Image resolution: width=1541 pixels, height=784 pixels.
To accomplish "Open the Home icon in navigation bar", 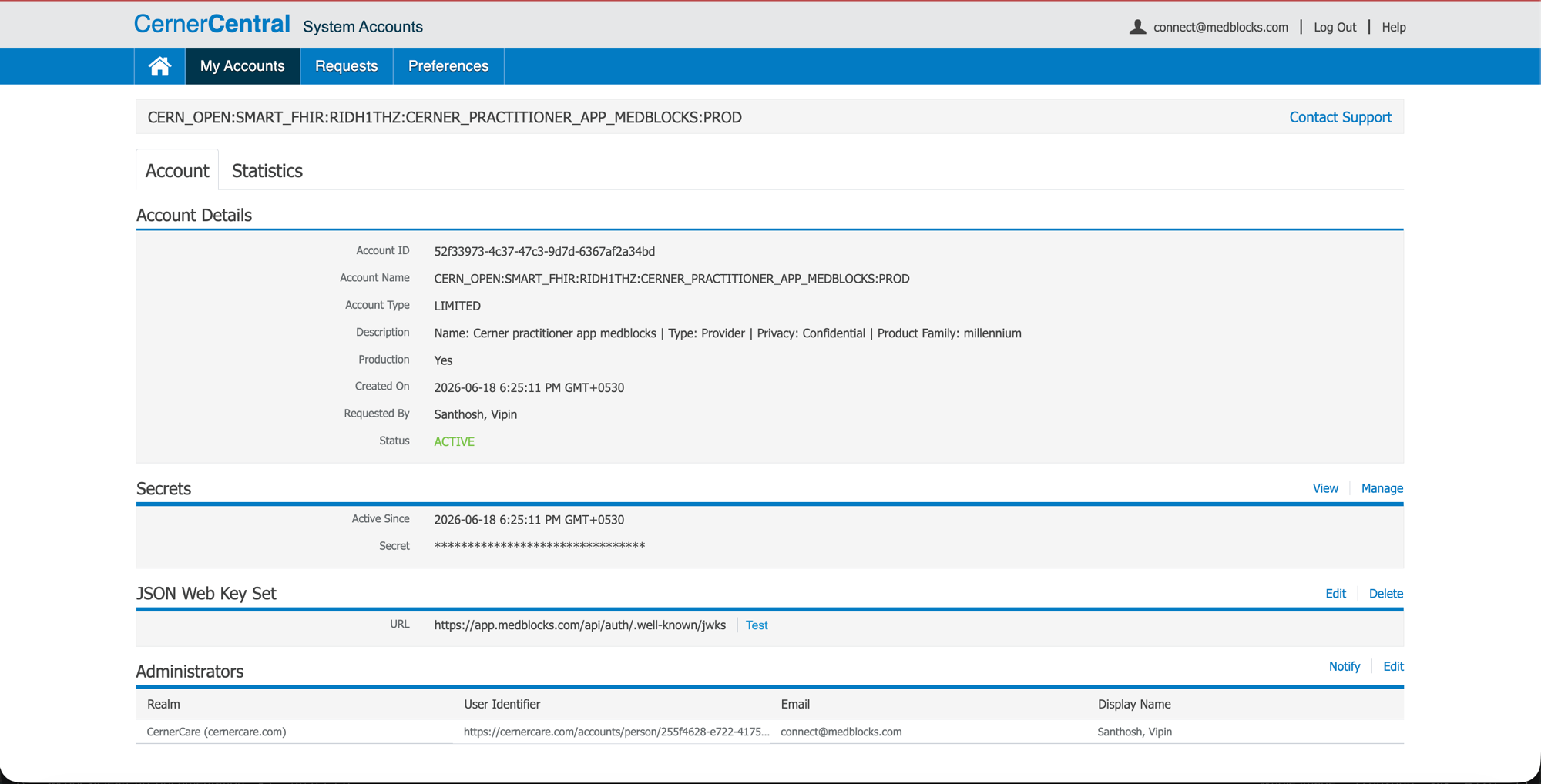I will [x=159, y=66].
